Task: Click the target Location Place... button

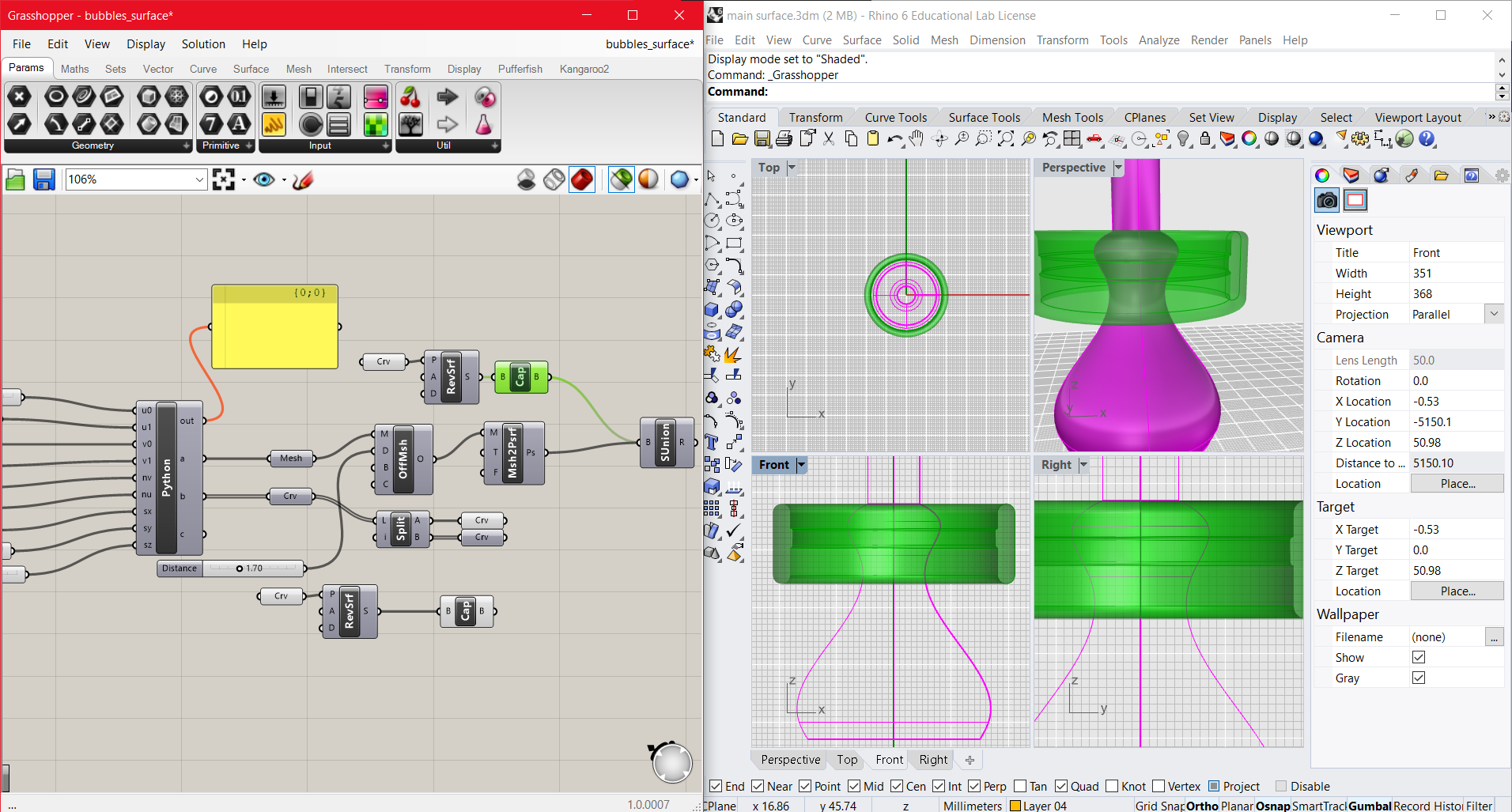Action: [x=1457, y=591]
